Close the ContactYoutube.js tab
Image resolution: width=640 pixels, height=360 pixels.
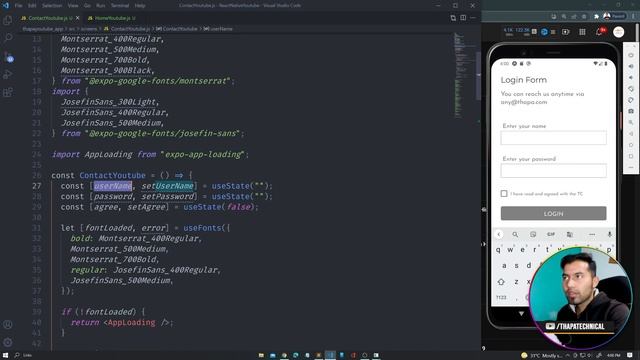[78, 18]
